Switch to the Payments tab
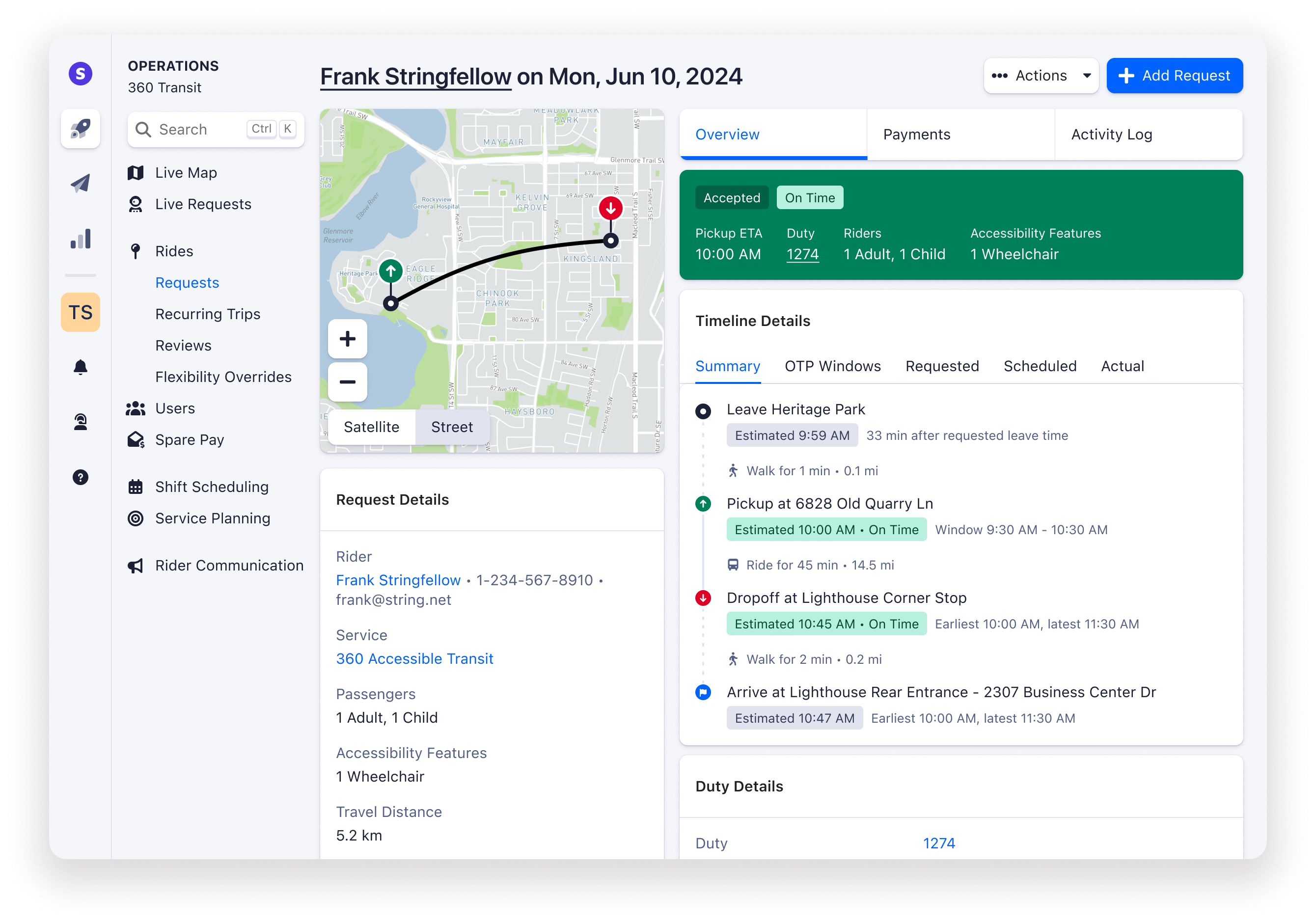The image size is (1316, 923). (916, 134)
